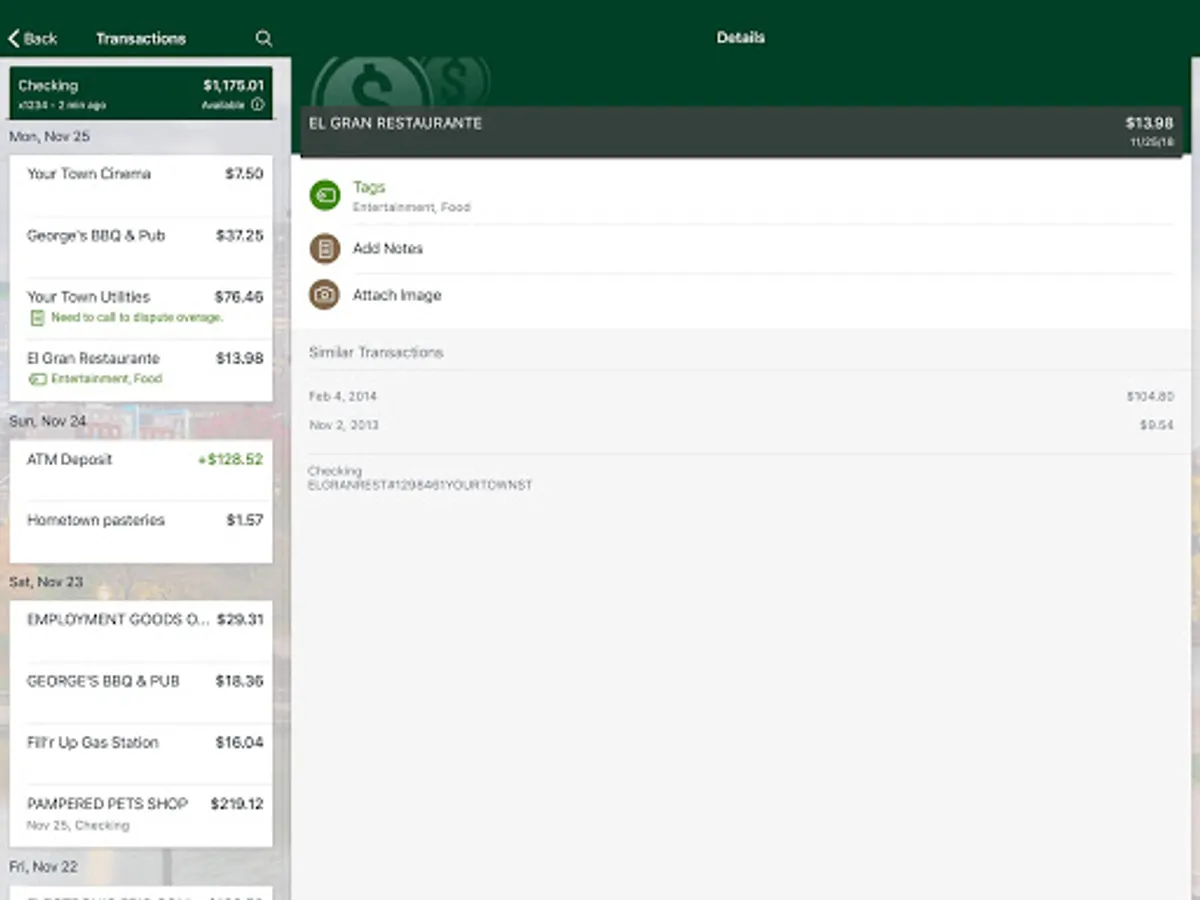Click the Mon, Nov 25 date header

pos(49,136)
